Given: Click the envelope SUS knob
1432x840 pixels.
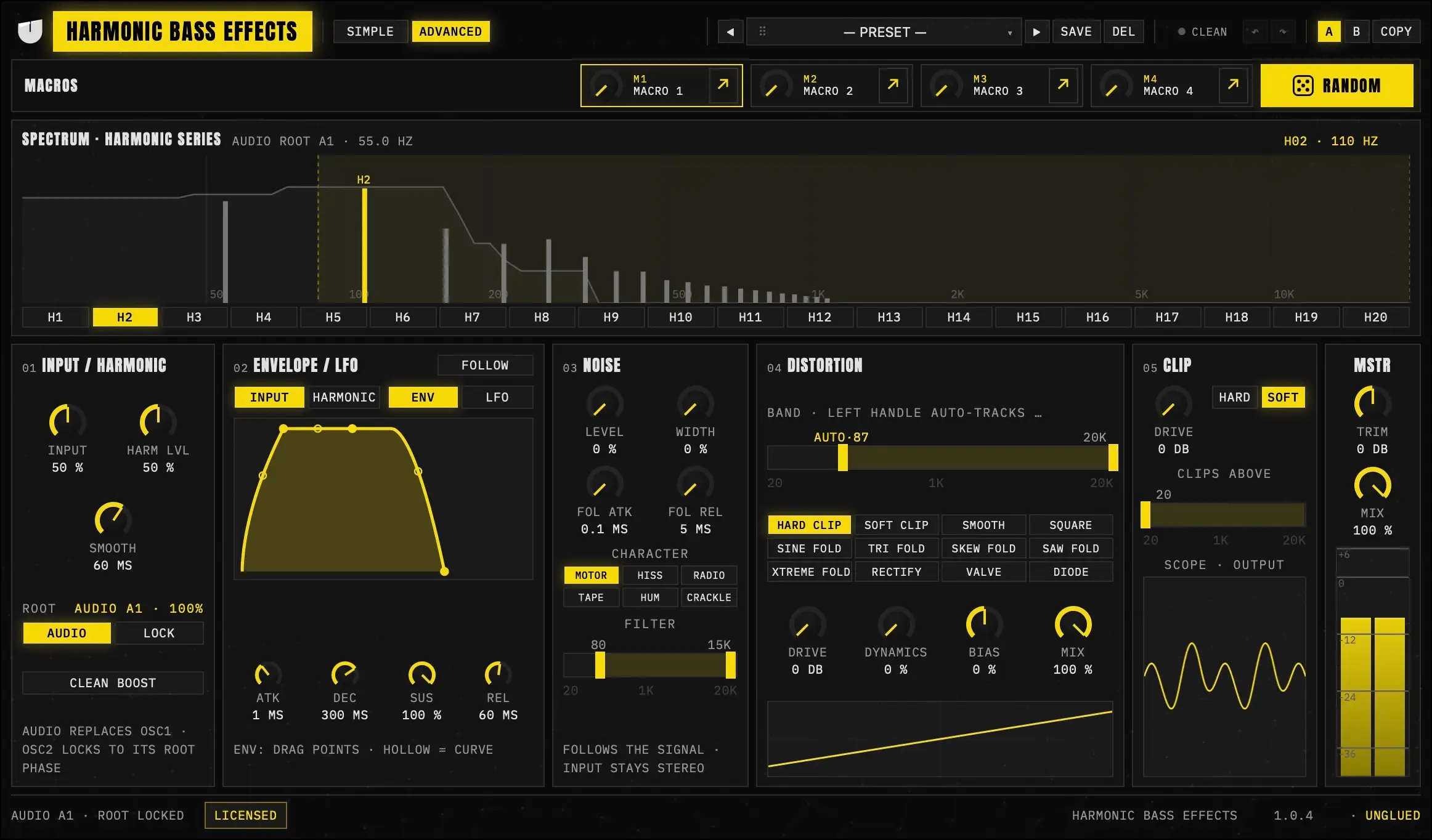Looking at the screenshot, I should pyautogui.click(x=421, y=674).
